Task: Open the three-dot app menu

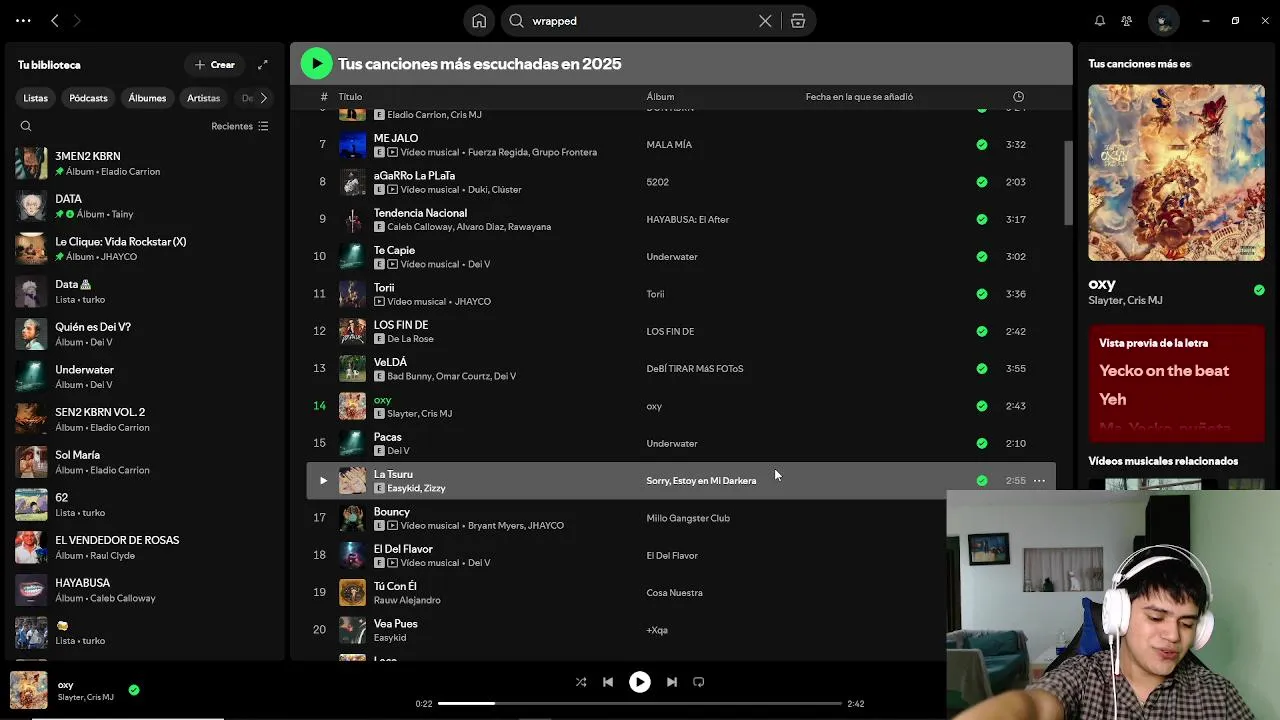Action: point(23,20)
